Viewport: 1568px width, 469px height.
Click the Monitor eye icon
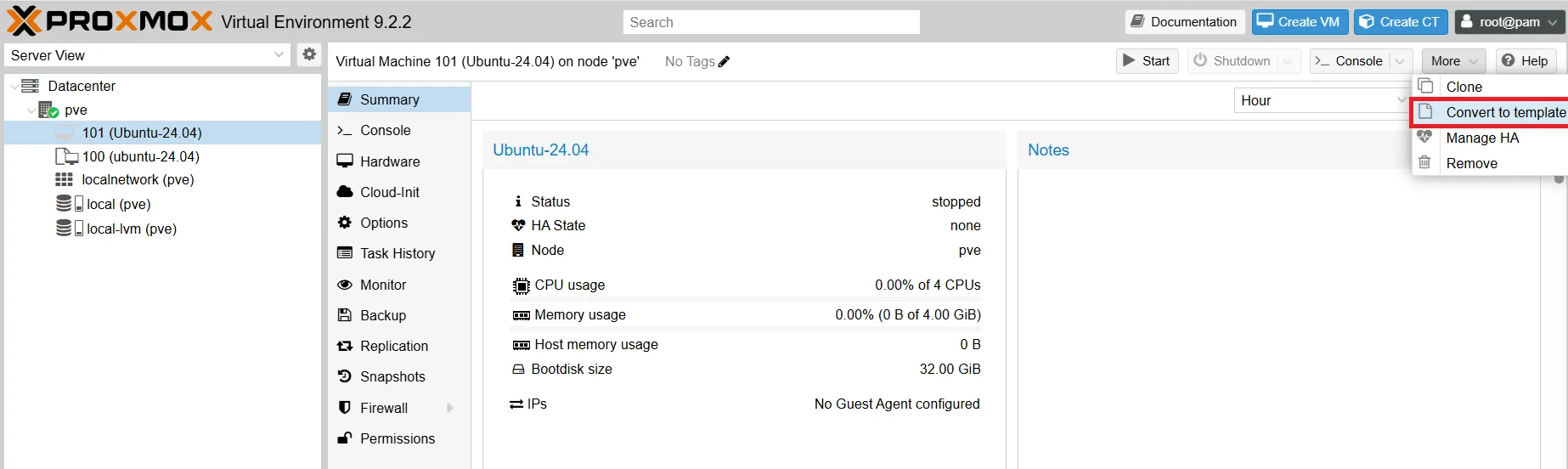click(345, 285)
